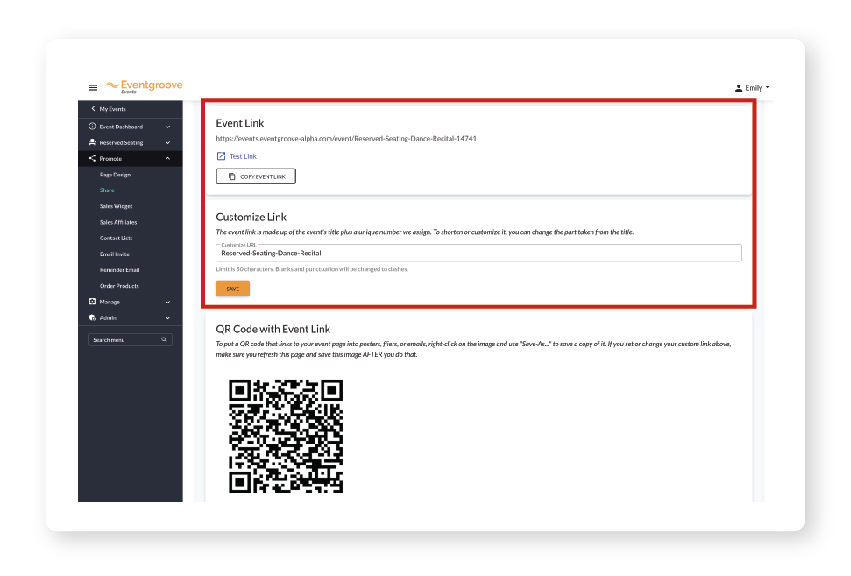Click the orange Save button
851x576 pixels.
pos(233,289)
